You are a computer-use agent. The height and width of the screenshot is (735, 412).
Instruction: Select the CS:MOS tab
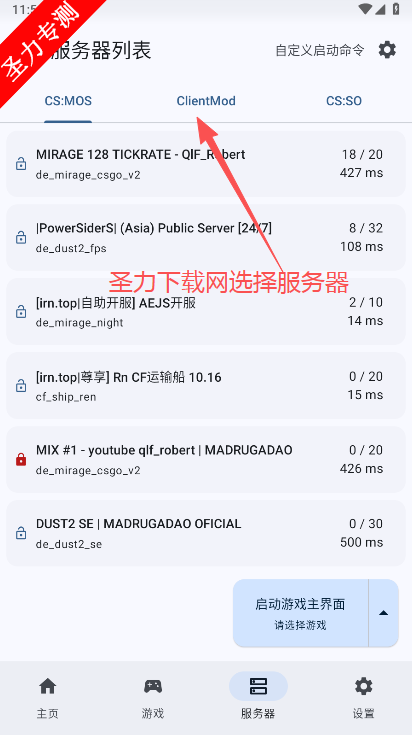(x=68, y=101)
